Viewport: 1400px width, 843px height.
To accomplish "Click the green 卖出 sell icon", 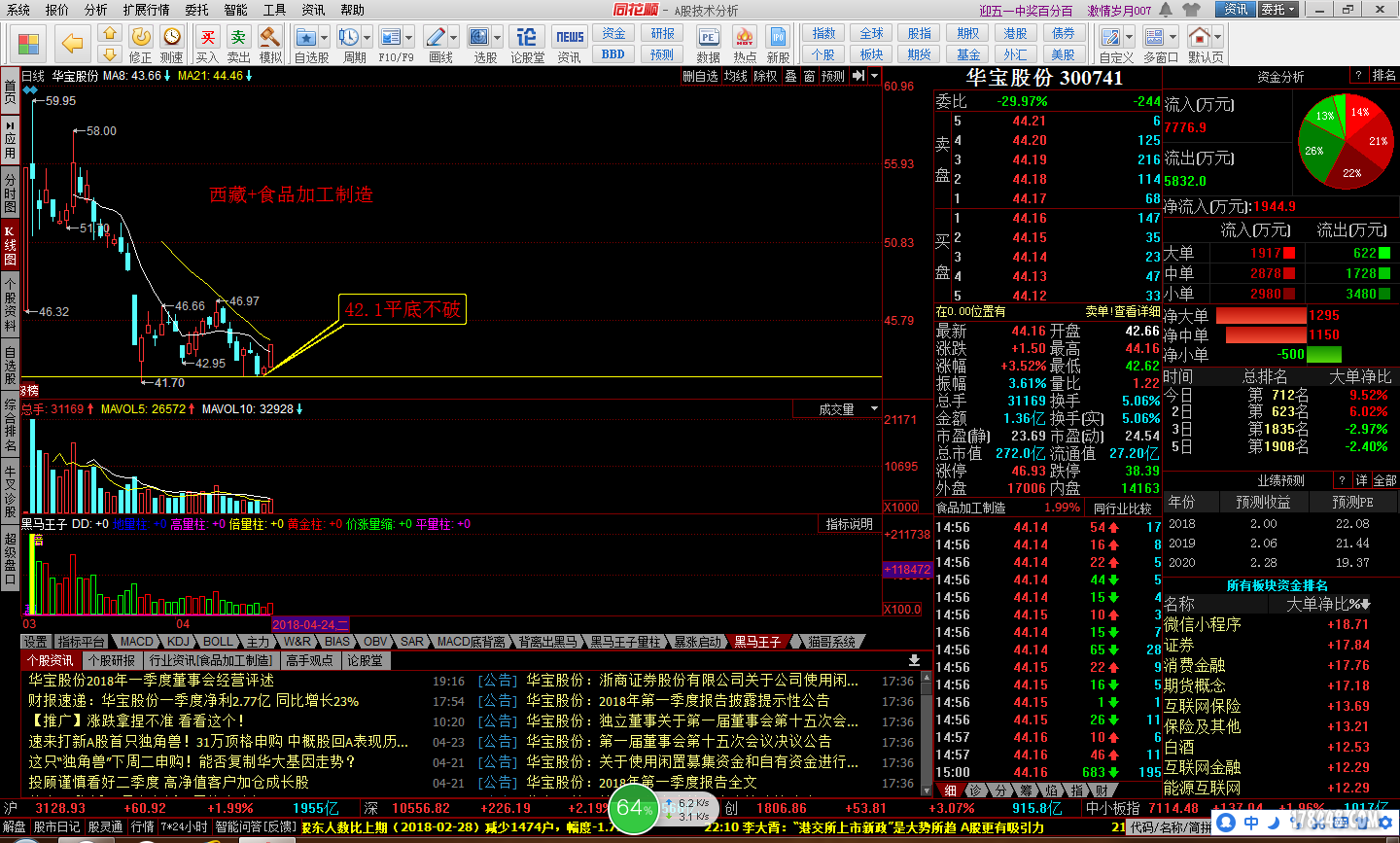I will coord(238,36).
